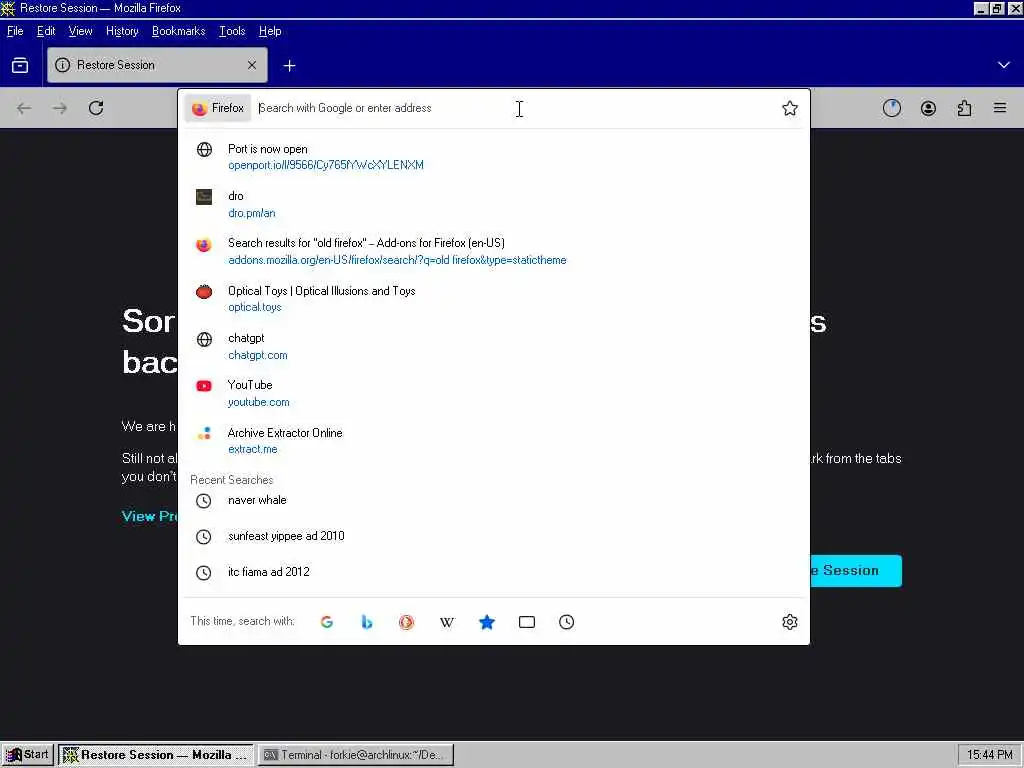Choose the YouTube suggestion
The height and width of the screenshot is (768, 1024).
tap(494, 393)
